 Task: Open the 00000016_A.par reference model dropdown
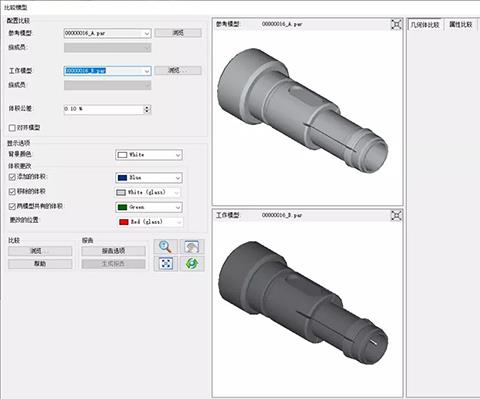147,33
